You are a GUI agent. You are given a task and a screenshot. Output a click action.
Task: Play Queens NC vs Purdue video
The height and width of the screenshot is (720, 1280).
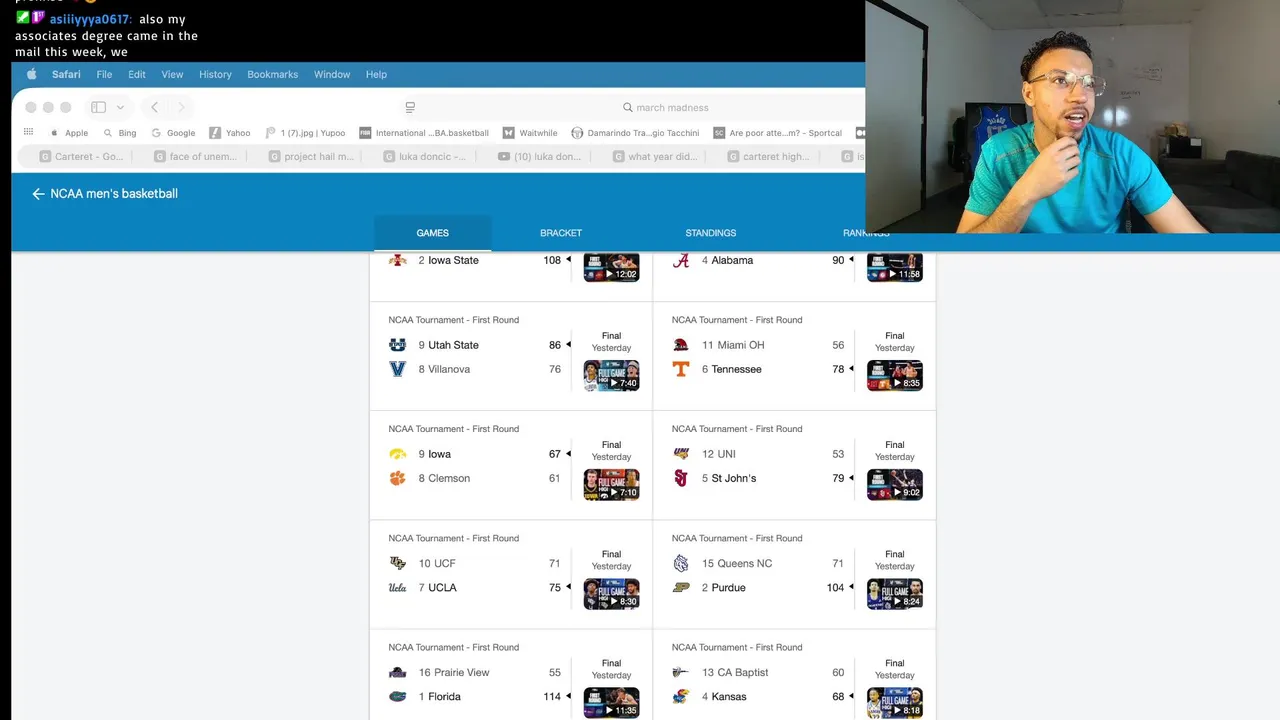point(895,593)
